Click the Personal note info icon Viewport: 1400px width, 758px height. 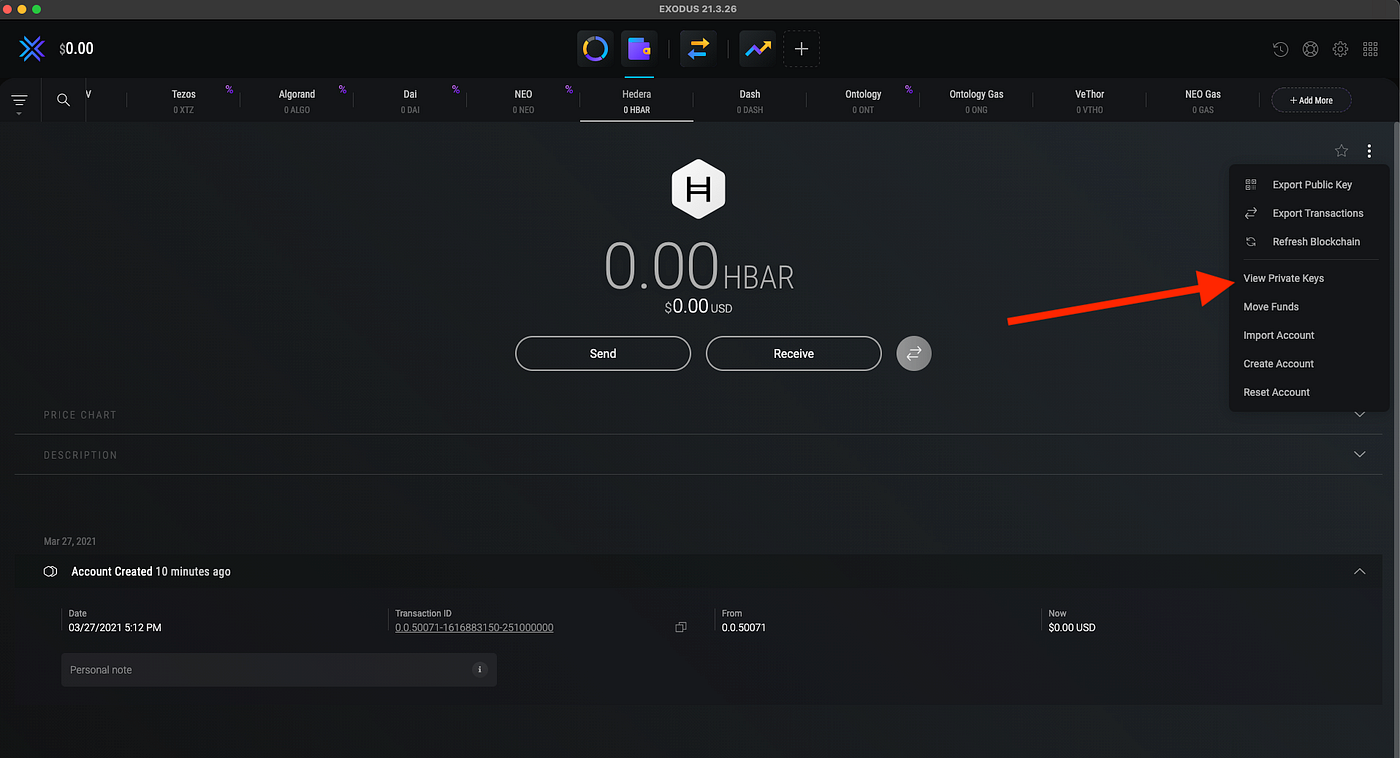[479, 670]
